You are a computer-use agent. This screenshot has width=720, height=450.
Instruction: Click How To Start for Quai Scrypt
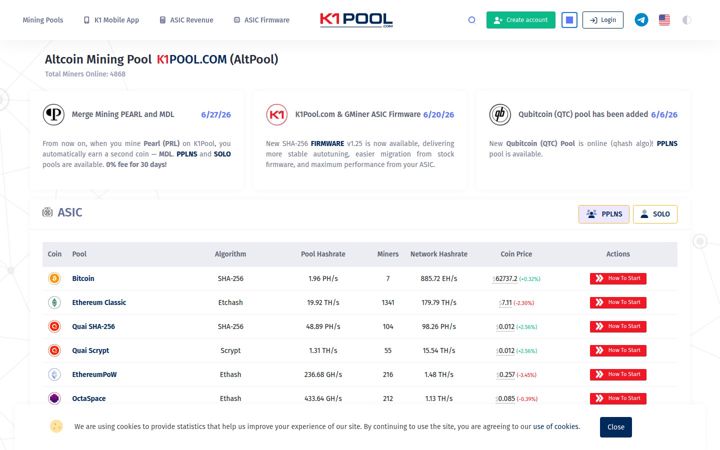point(618,350)
